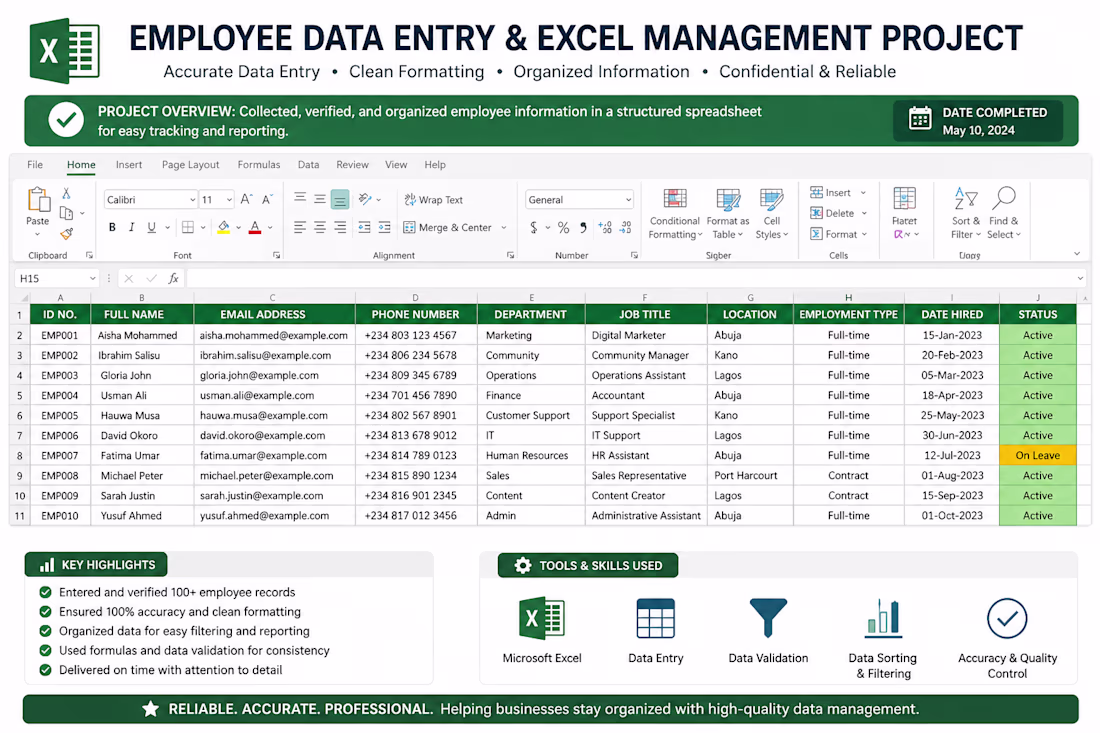Open the Fill Color dropdown arrow

pyautogui.click(x=239, y=227)
